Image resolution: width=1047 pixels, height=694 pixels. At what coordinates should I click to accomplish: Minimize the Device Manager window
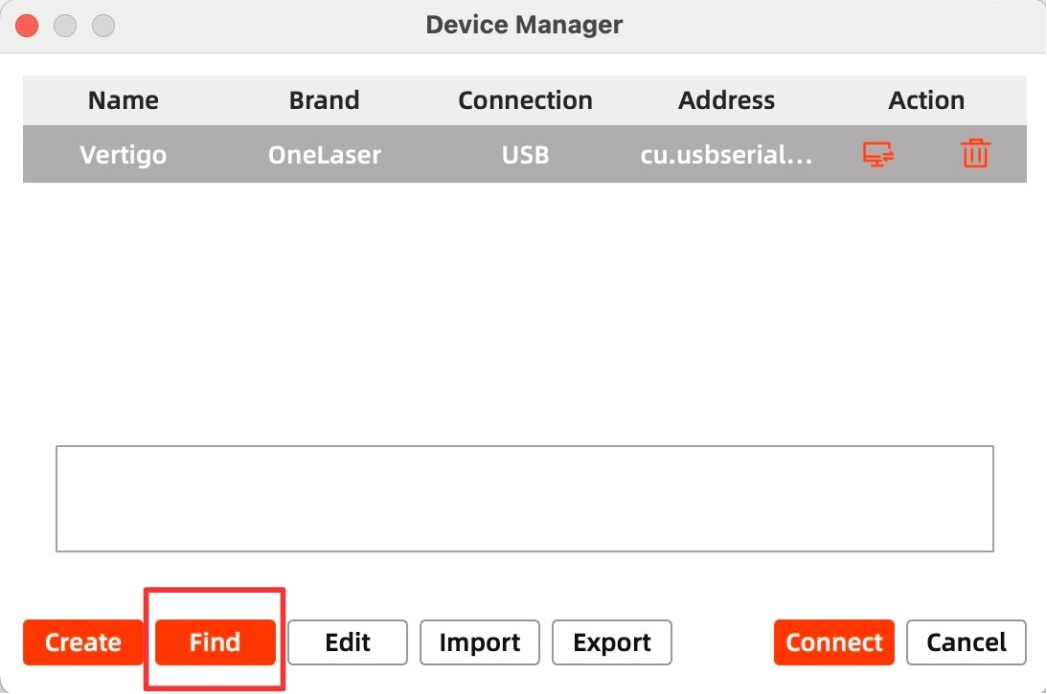pos(65,25)
